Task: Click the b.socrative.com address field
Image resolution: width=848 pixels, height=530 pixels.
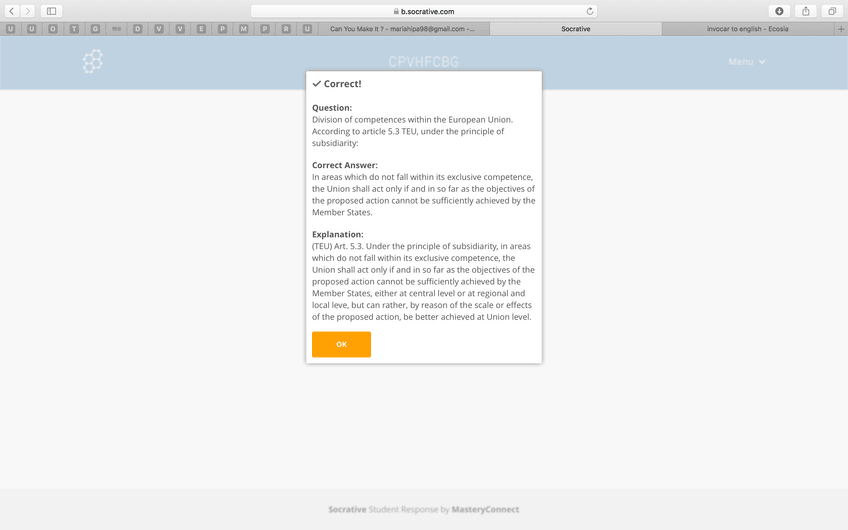Action: point(424,11)
